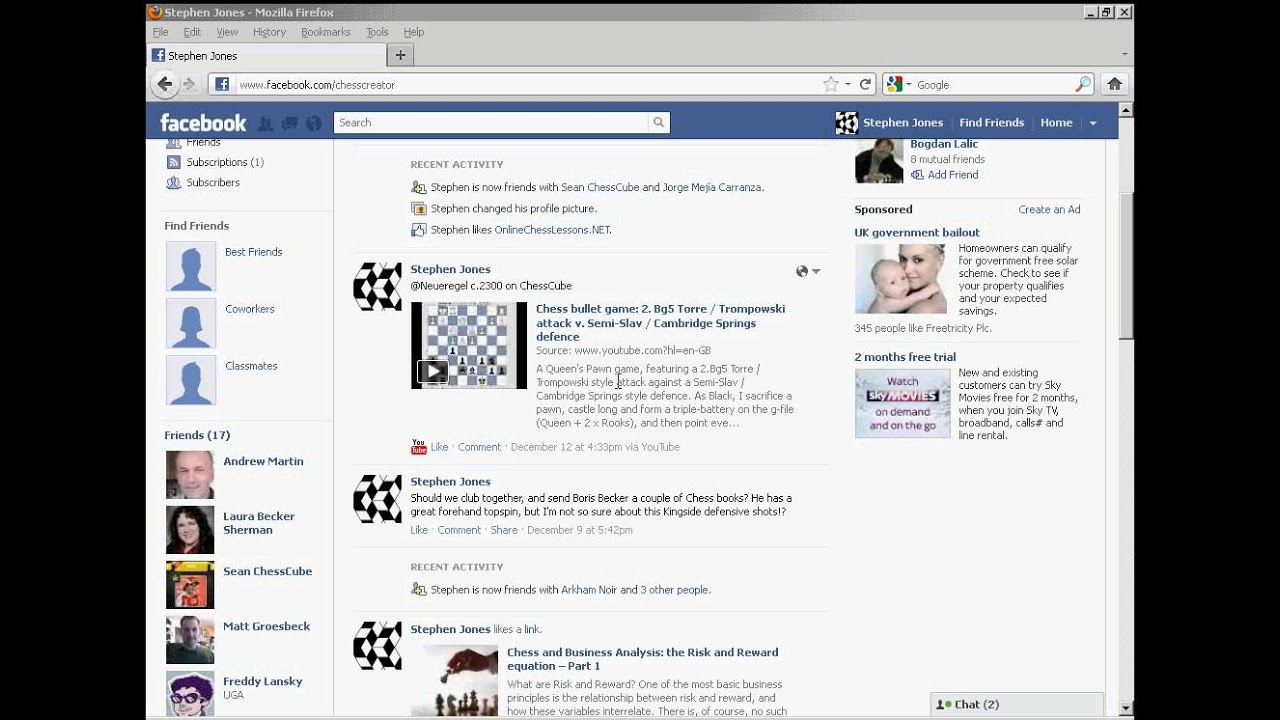This screenshot has height=720, width=1280.
Task: Click the UK government bailout ad image
Action: click(x=901, y=279)
